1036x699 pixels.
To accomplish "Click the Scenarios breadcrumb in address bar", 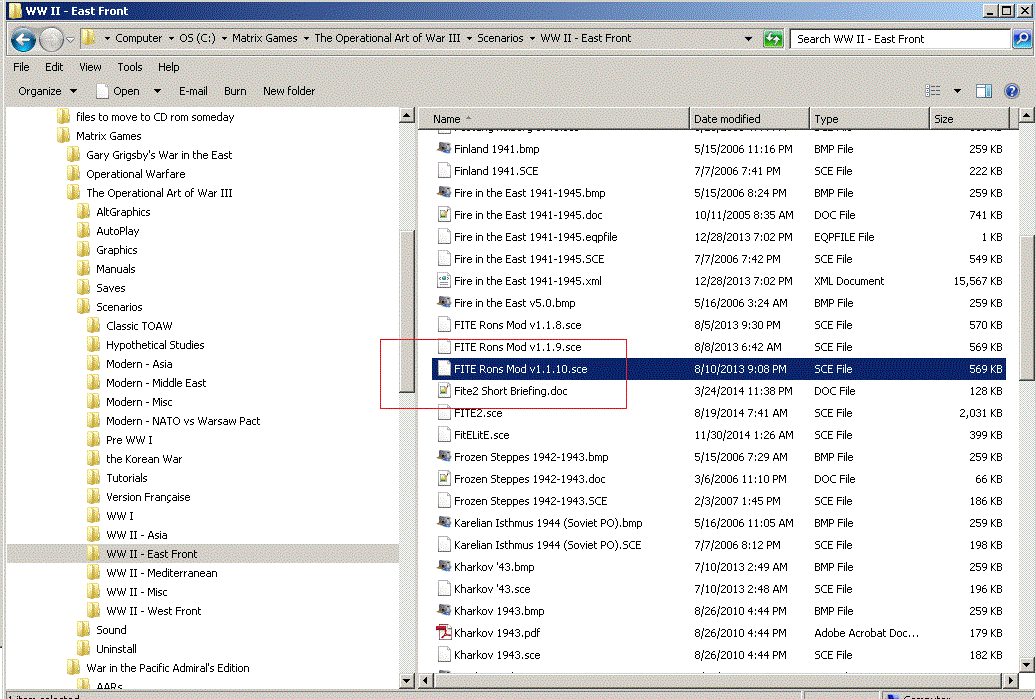I will [x=500, y=38].
